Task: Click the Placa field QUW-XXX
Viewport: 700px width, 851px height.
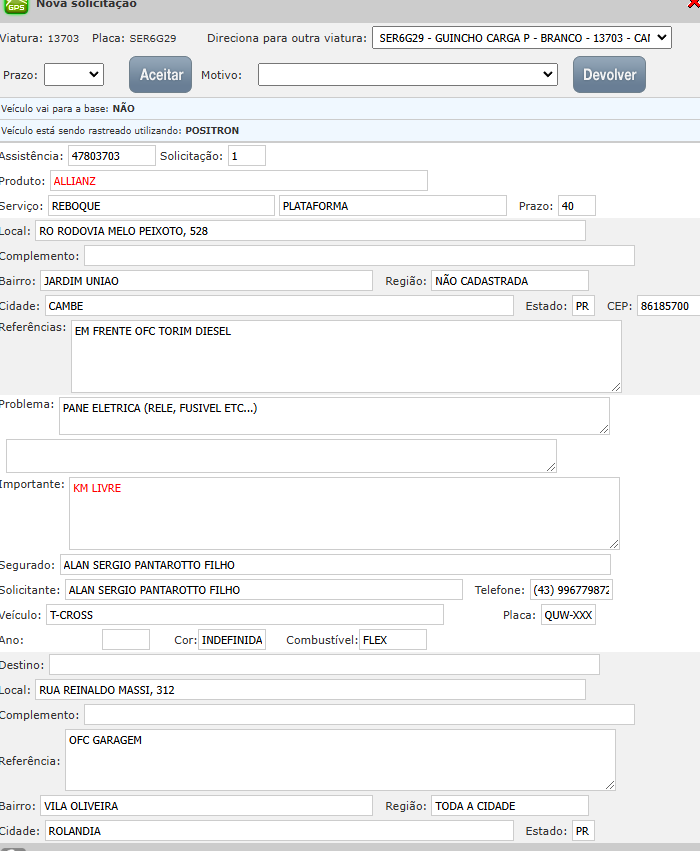Action: click(x=568, y=614)
